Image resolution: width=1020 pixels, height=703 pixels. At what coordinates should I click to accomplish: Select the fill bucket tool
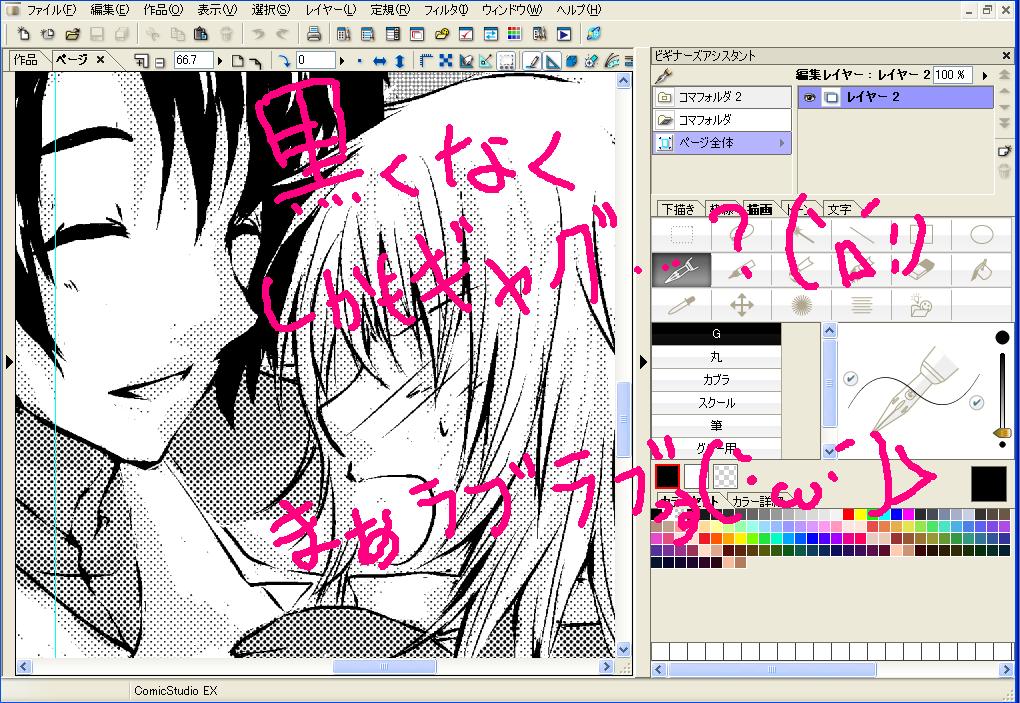(x=981, y=269)
